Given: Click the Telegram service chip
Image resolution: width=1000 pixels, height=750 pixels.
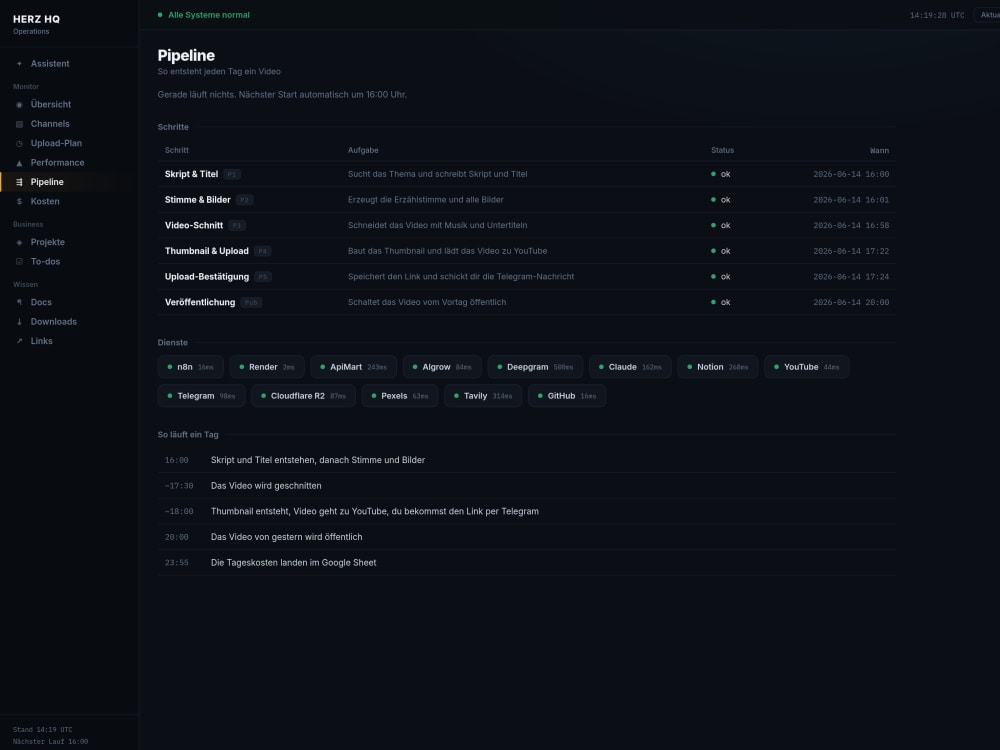Looking at the screenshot, I should (202, 396).
